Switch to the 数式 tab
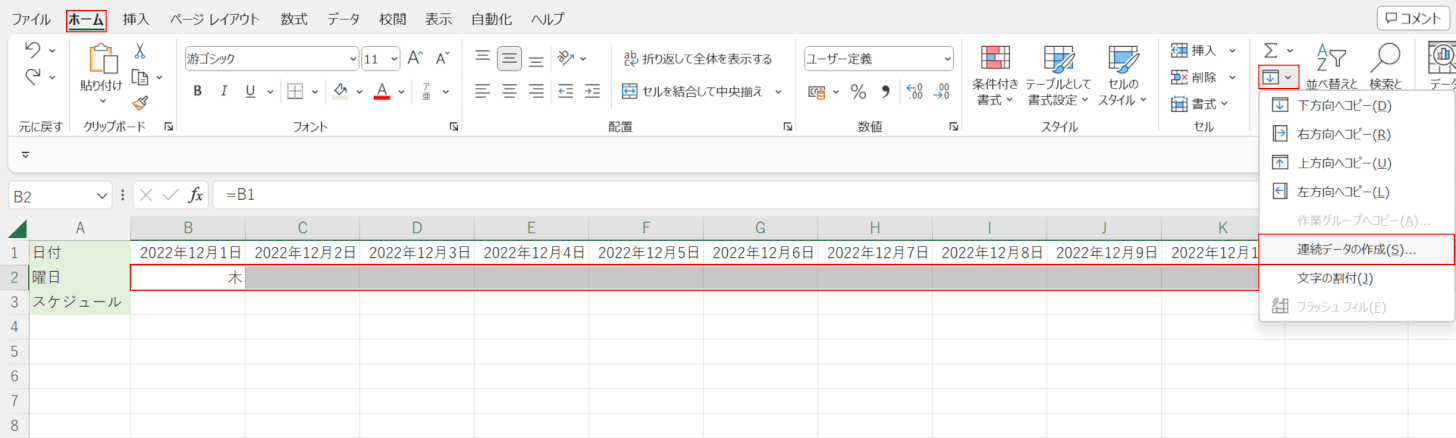The image size is (1456, 438). click(x=294, y=19)
